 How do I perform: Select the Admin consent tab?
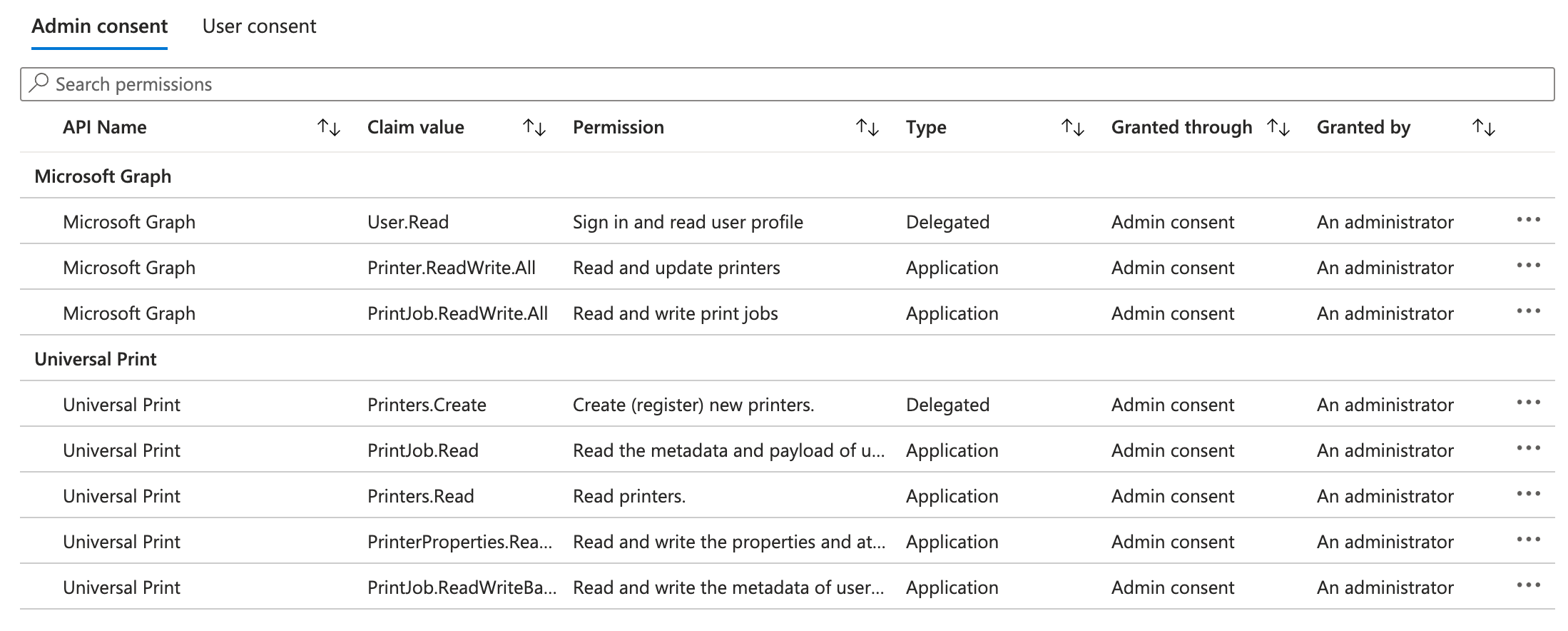pos(99,26)
